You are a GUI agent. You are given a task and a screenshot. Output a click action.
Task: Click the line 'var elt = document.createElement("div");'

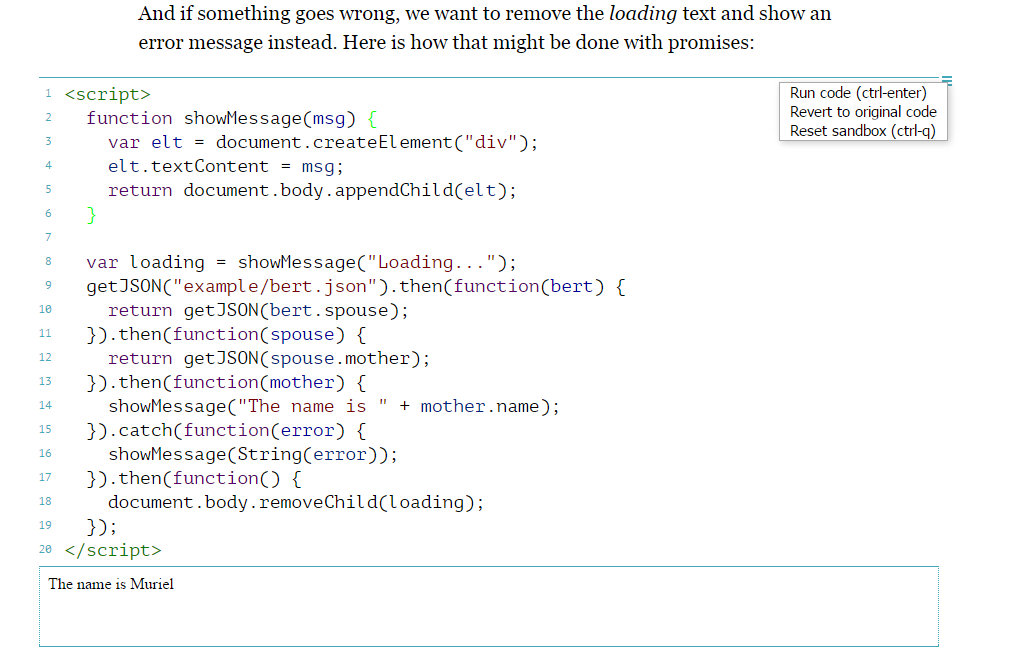[323, 142]
